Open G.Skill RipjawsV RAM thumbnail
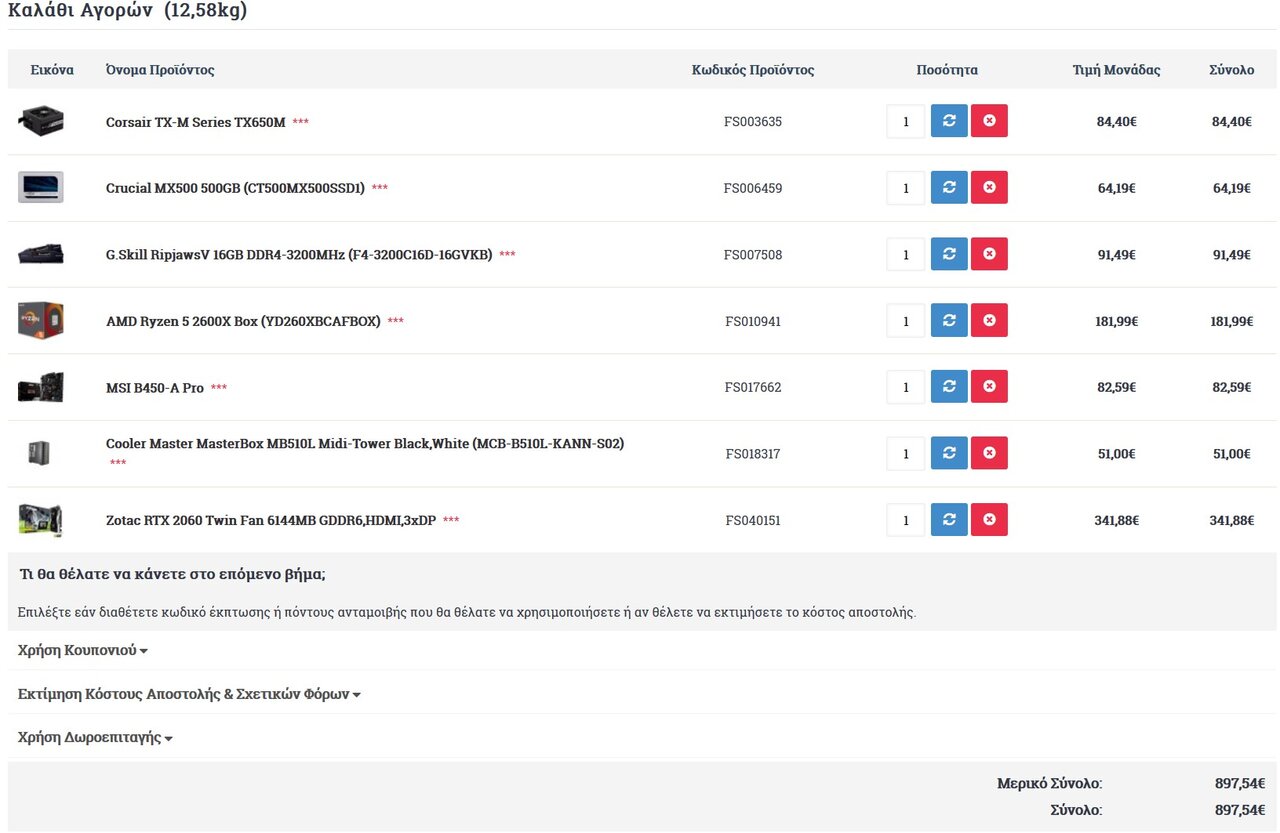Screen dimensions: 1280x833 [41, 254]
